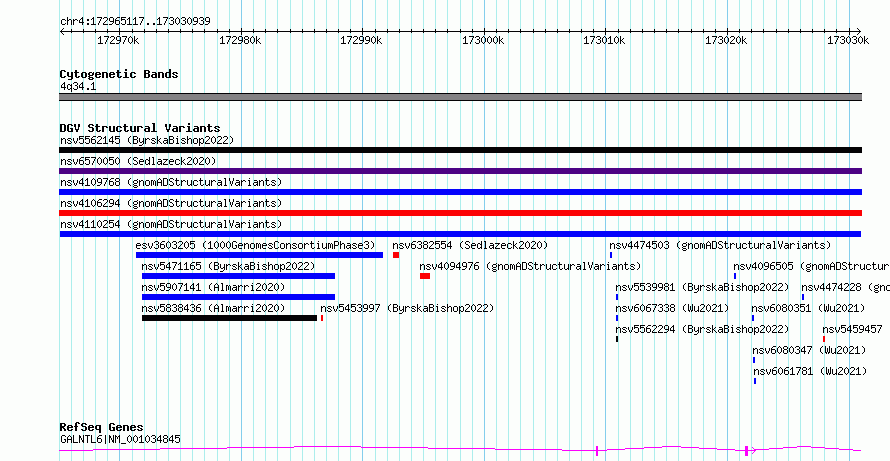Viewport: 890px width, 461px height.
Task: Open the nsv5471165 (ByrskaBishop2022) label
Action: [x=228, y=266]
